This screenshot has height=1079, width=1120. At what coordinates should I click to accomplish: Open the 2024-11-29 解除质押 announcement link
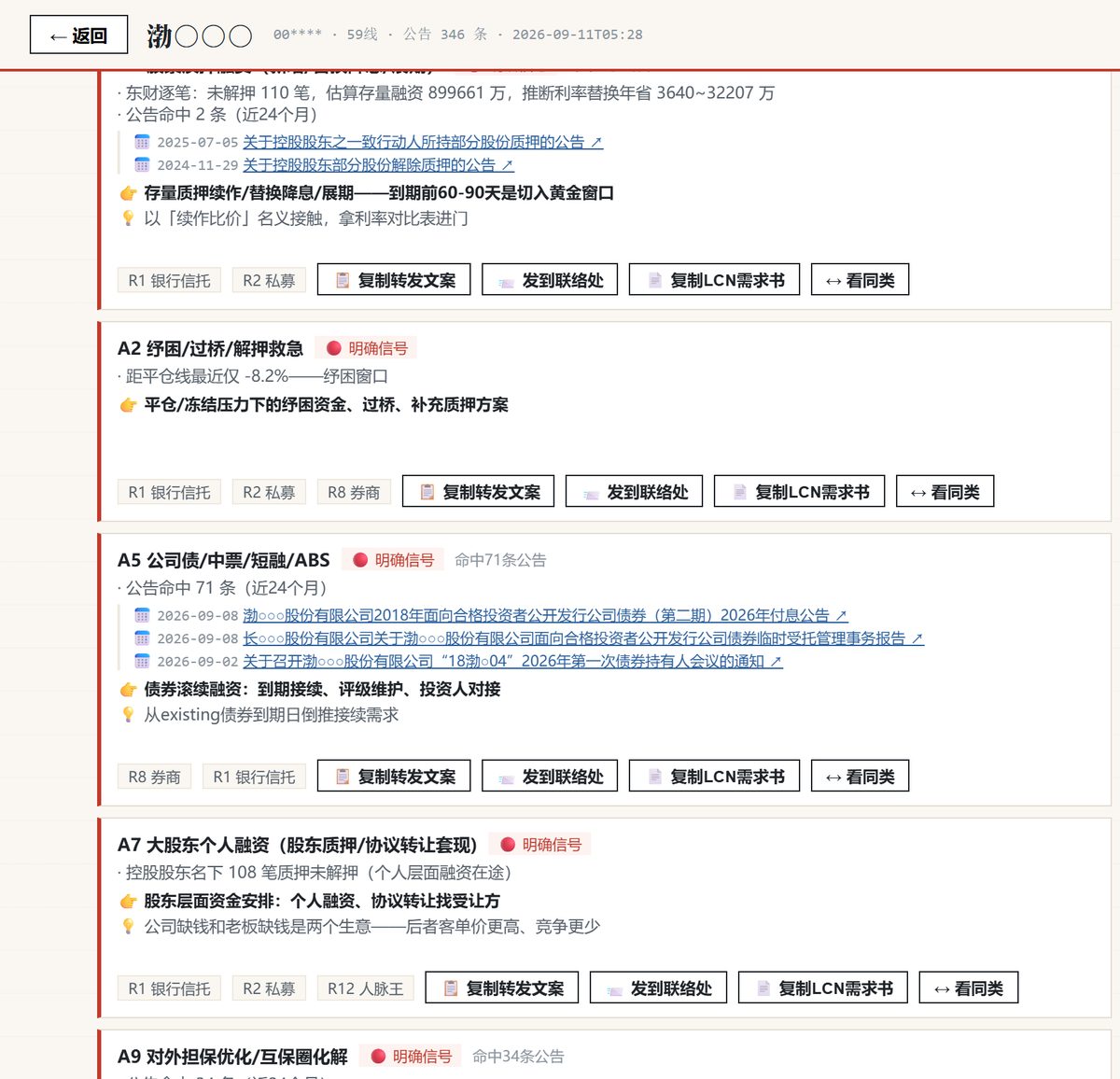pyautogui.click(x=378, y=165)
